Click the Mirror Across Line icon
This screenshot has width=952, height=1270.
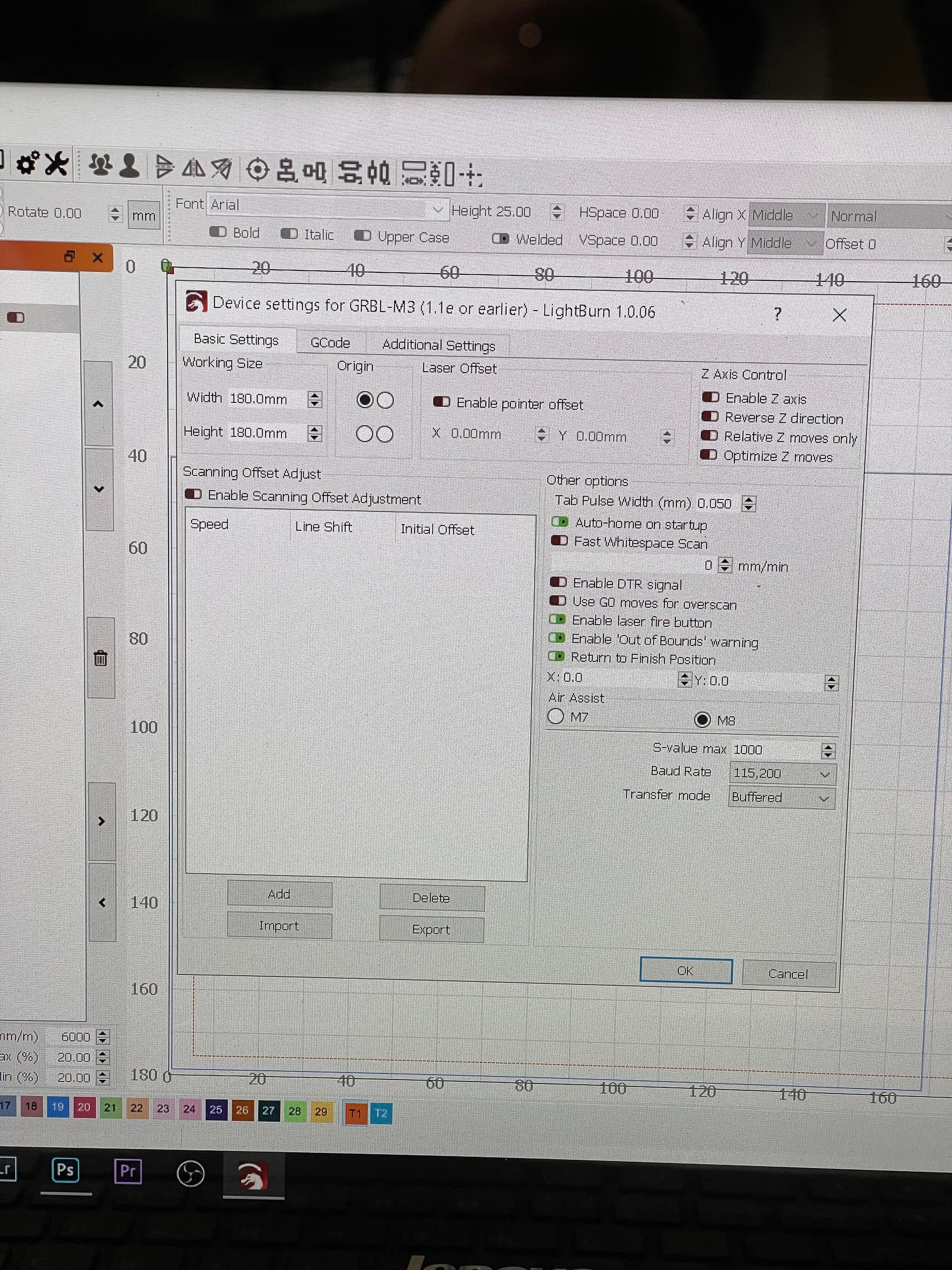click(222, 168)
